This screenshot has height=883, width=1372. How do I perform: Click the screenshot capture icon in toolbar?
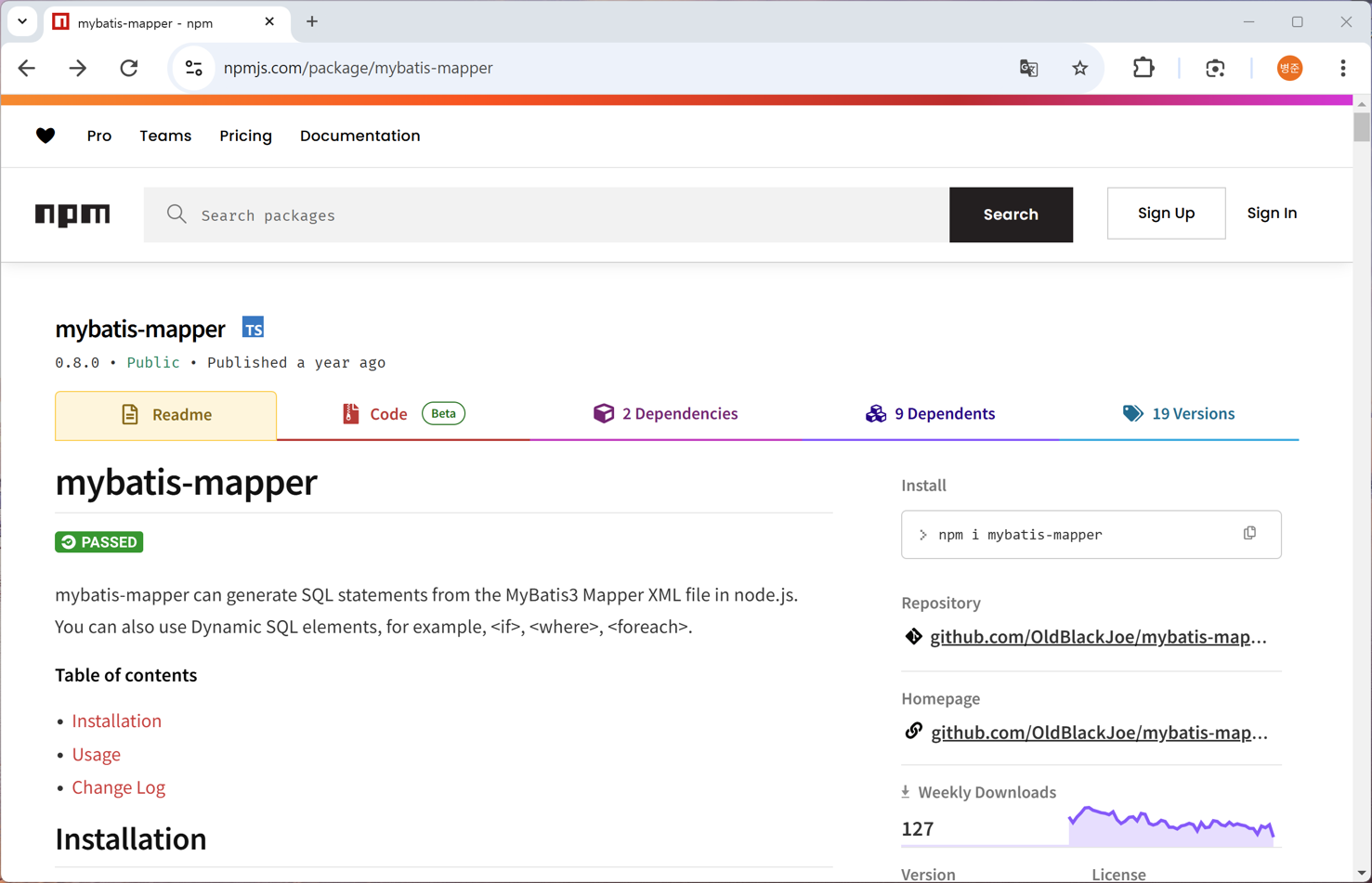click(1215, 68)
